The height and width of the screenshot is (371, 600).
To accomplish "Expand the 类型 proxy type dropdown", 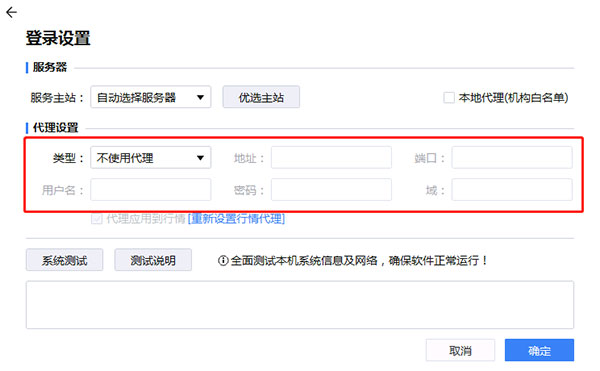I will click(x=150, y=158).
